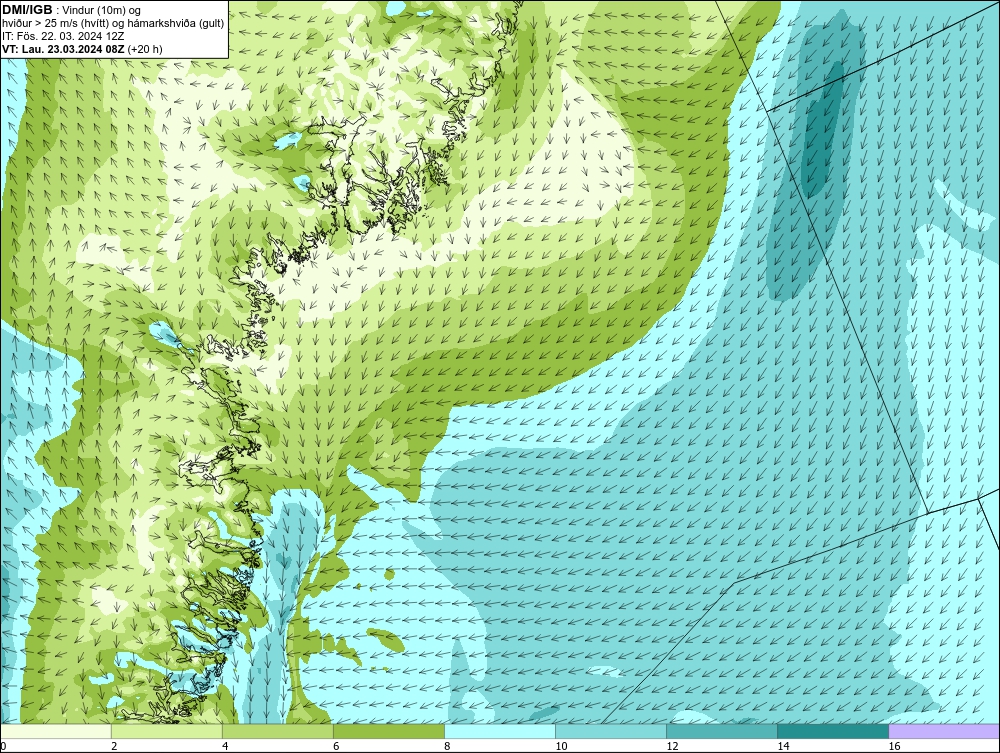The image size is (1000, 753).
Task: Click the light green 2–4 m/s legend color
Action: point(166,731)
